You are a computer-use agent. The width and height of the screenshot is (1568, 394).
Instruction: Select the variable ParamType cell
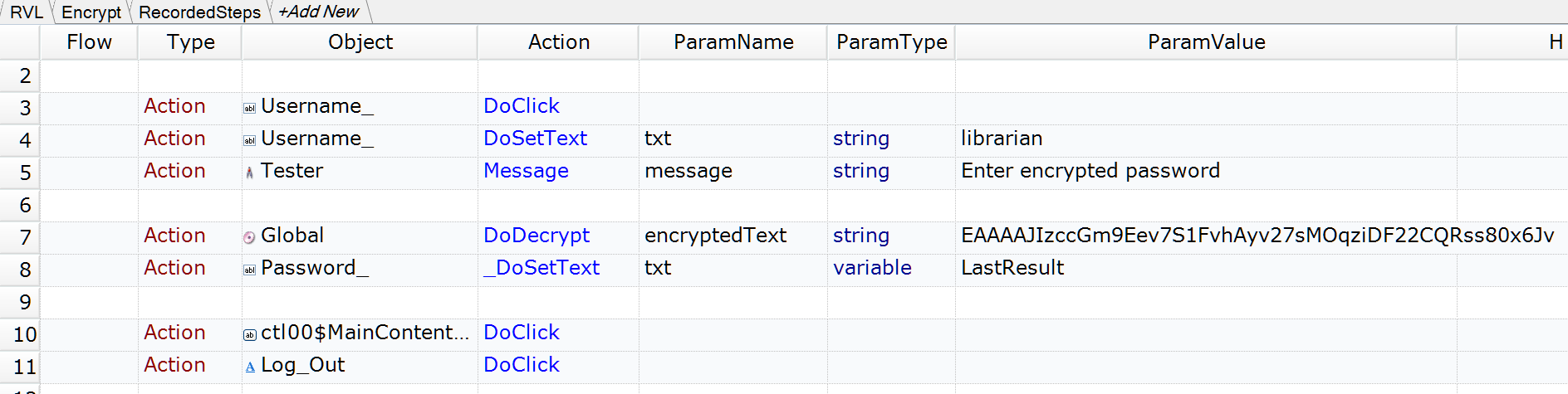point(872,268)
